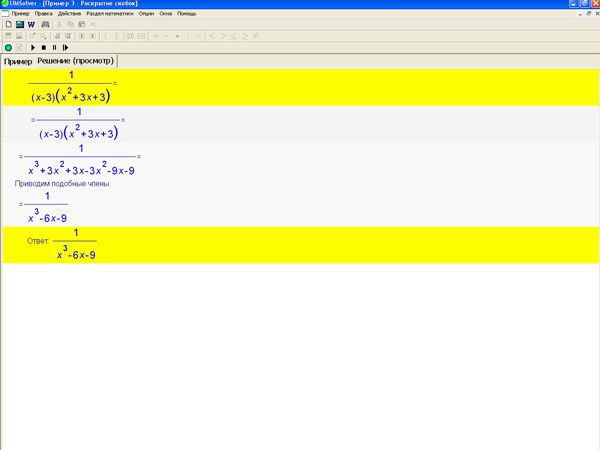Click the step-forward playback button
The image size is (600, 450).
[65, 47]
